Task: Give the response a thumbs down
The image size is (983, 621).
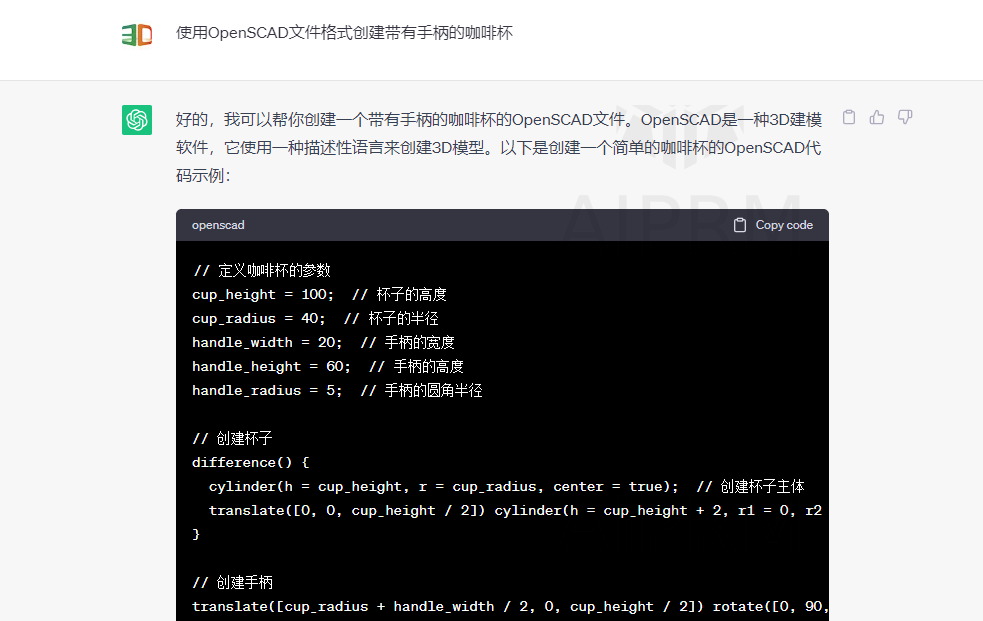Action: pos(905,117)
